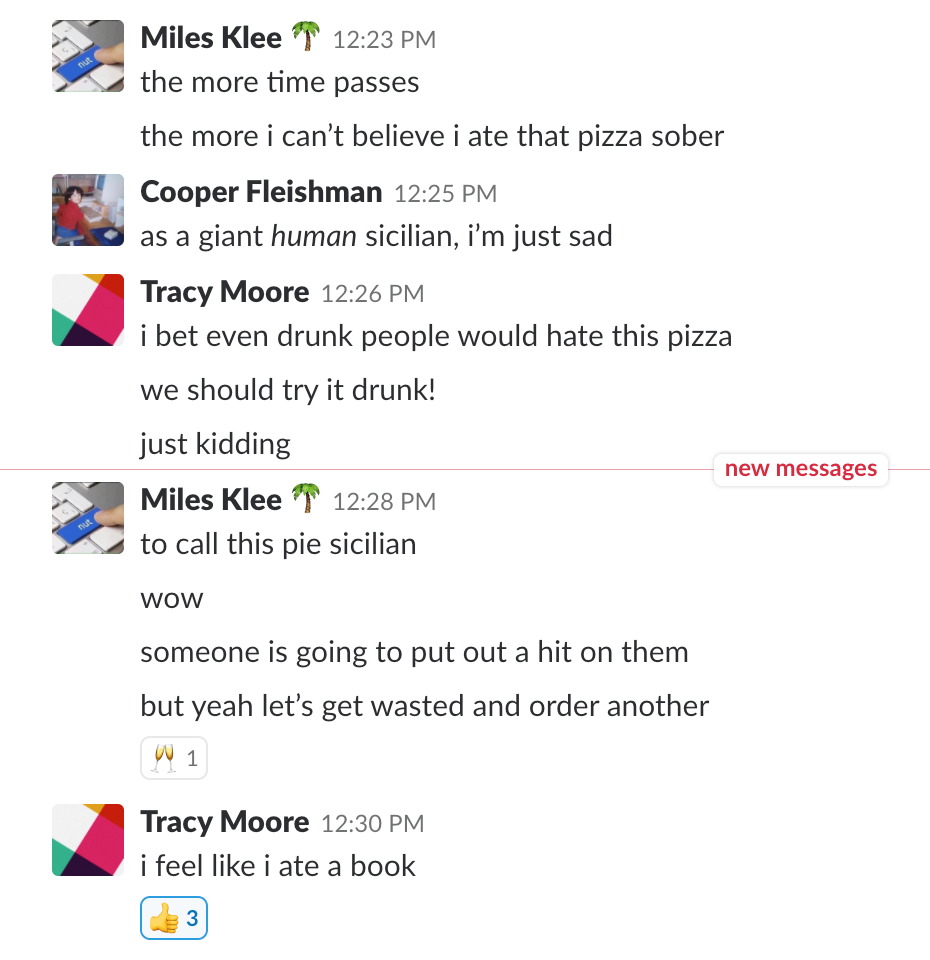Click the 12:28 PM timestamp
930x960 pixels.
(x=384, y=502)
